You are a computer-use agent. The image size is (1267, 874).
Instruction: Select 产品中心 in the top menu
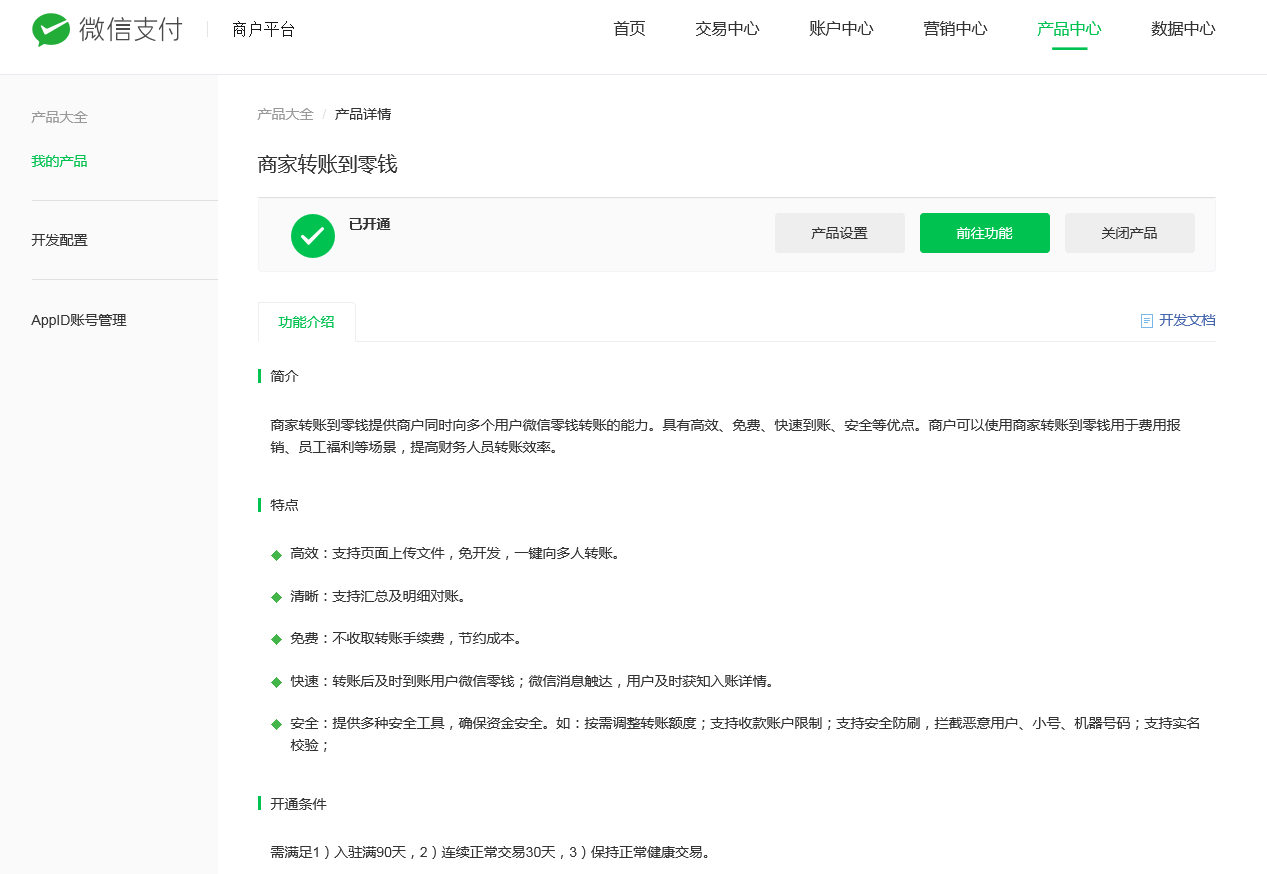click(x=1069, y=29)
